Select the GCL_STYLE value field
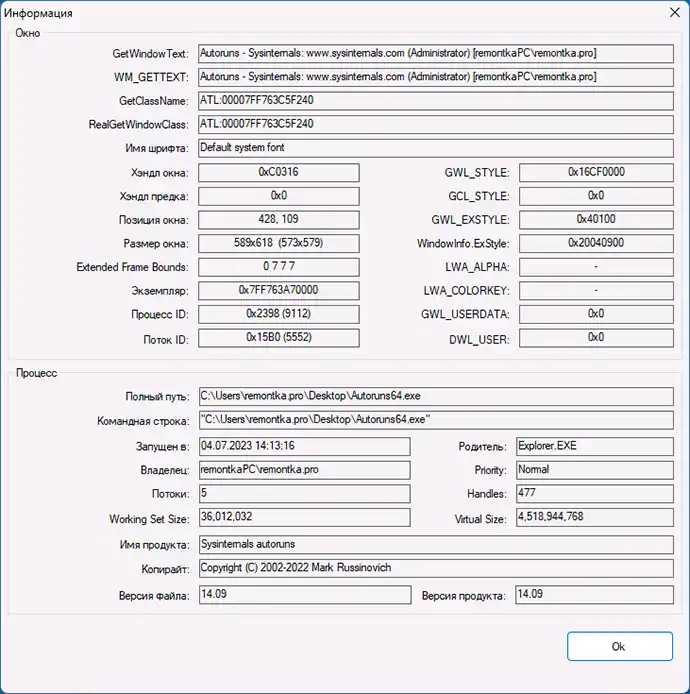This screenshot has height=694, width=690. click(596, 196)
